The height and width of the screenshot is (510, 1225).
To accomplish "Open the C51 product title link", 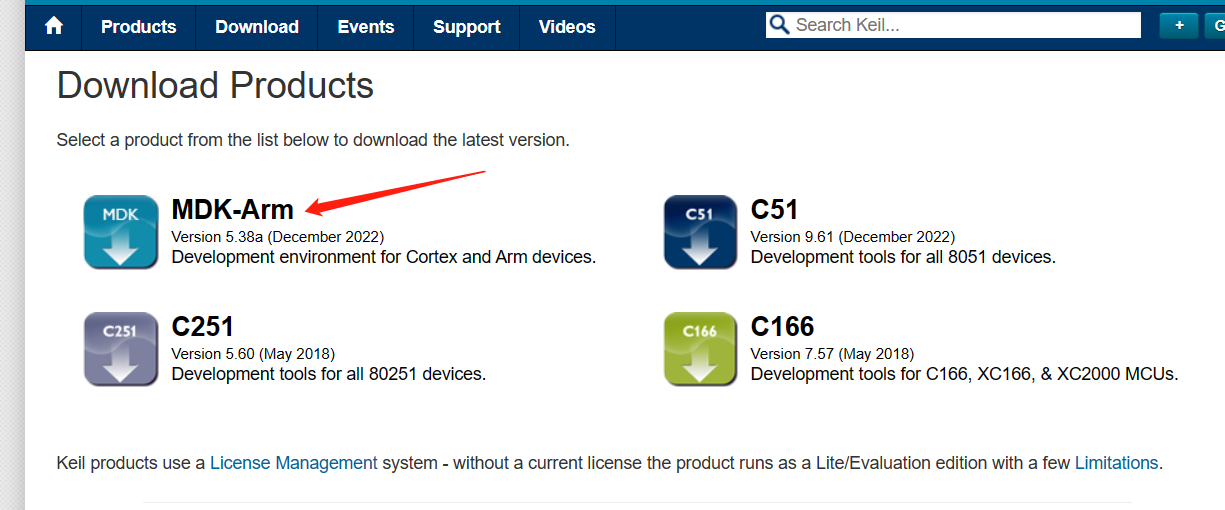I will 775,210.
